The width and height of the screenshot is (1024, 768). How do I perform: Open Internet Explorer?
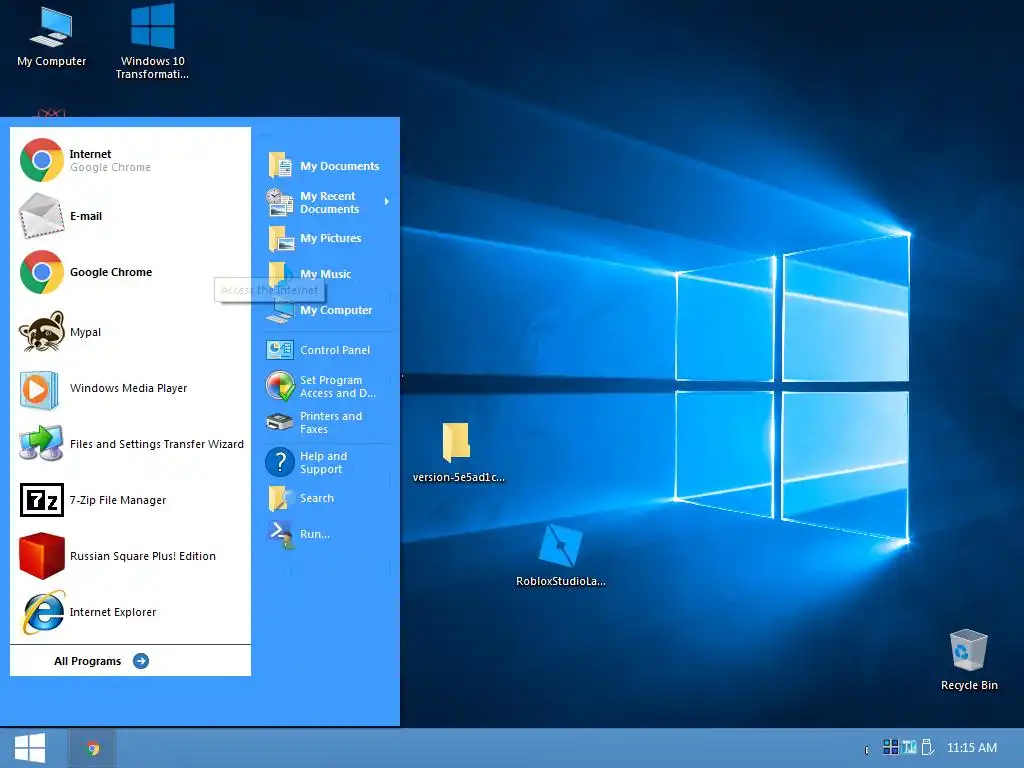(x=131, y=613)
